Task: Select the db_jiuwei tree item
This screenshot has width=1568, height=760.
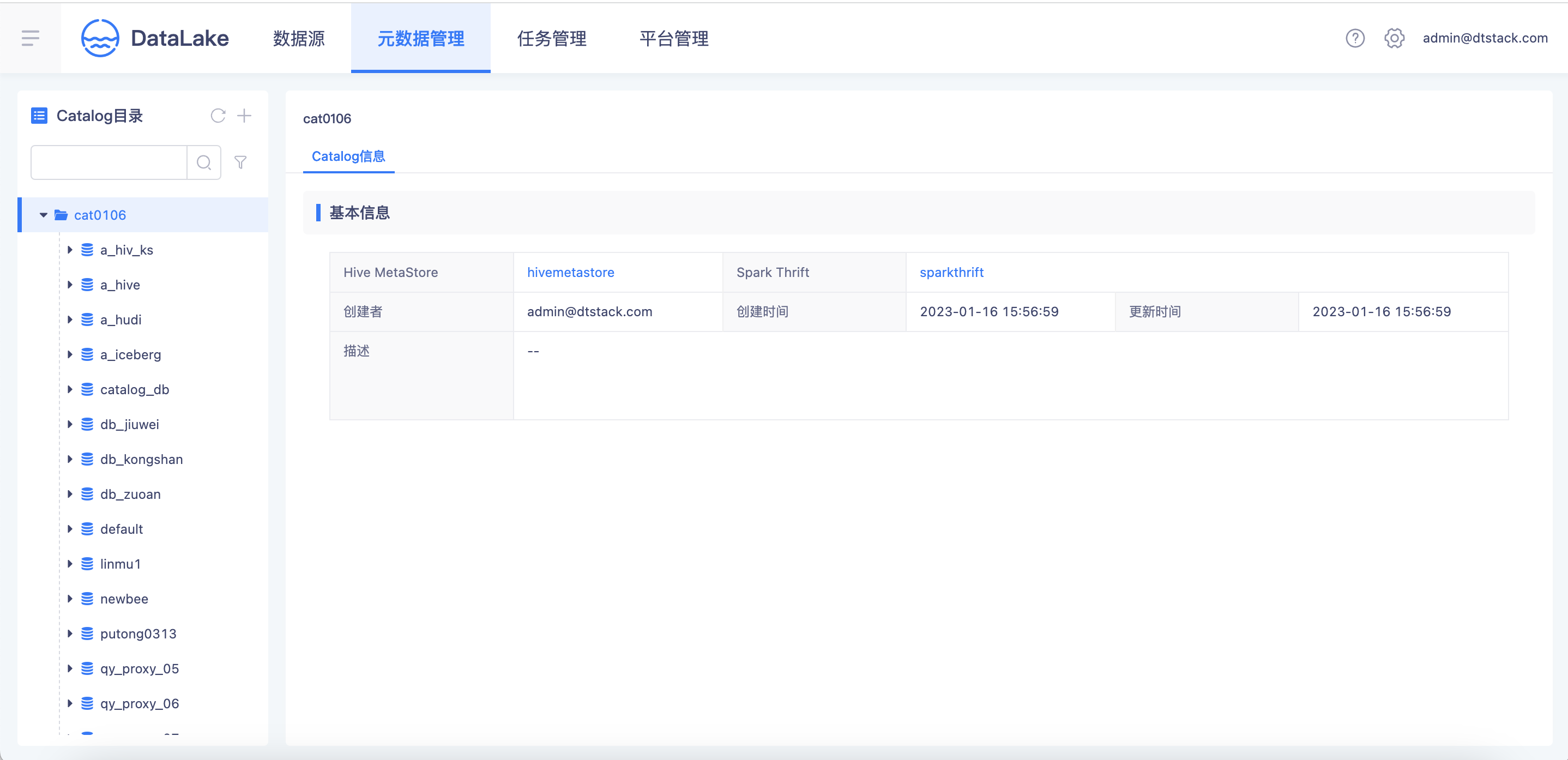Action: coord(130,424)
